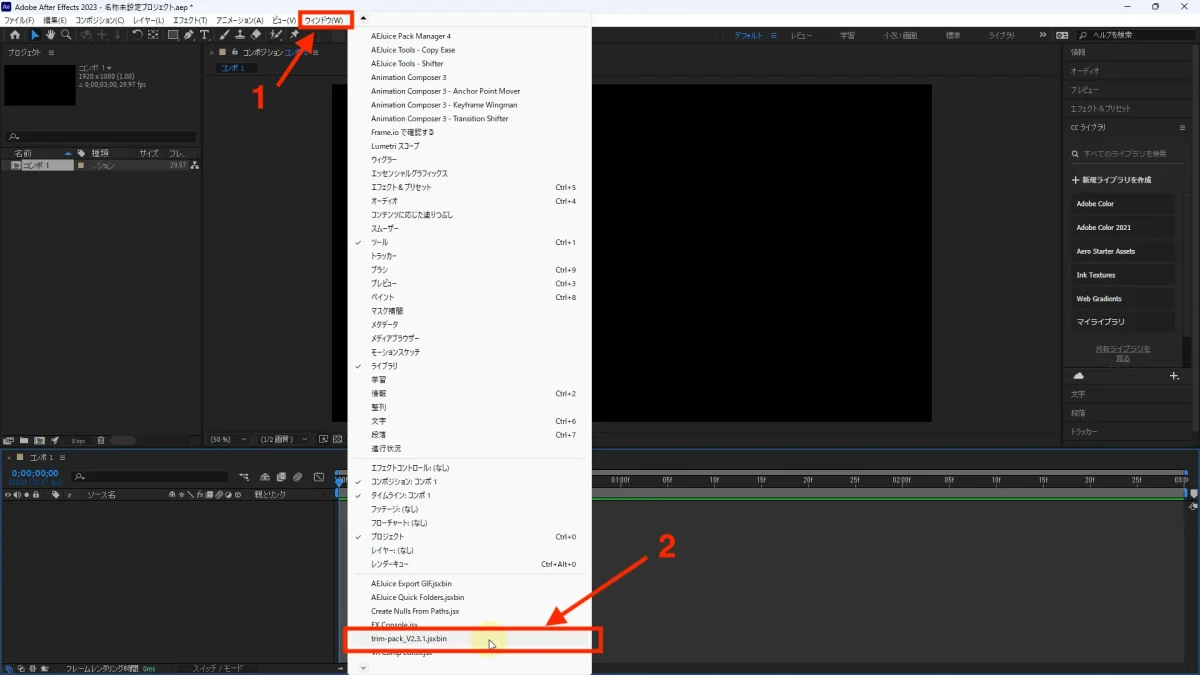The image size is (1200, 675).
Task: Open the デフォルト workspace menu icon
Action: pyautogui.click(x=774, y=35)
